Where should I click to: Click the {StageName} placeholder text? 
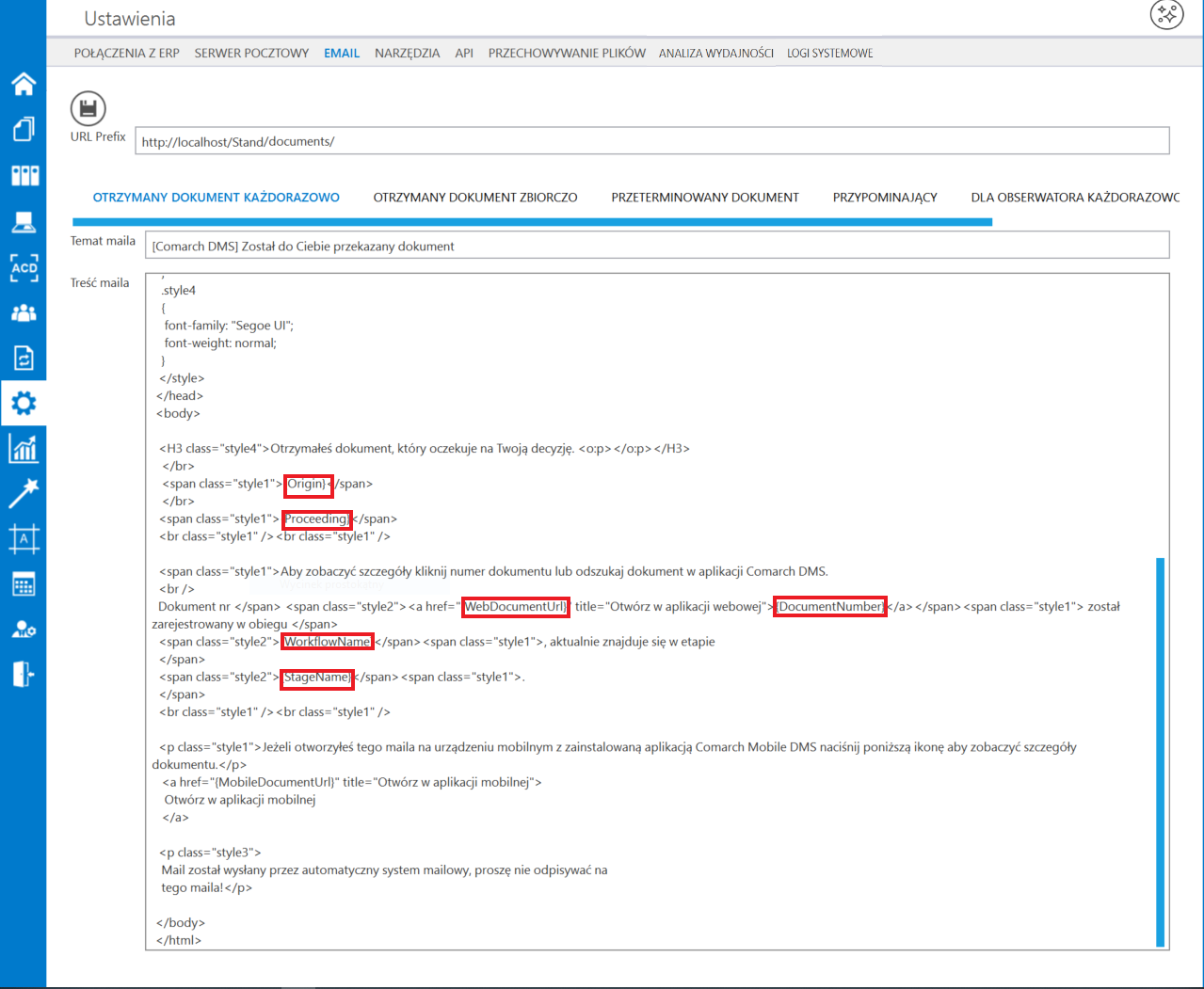pyautogui.click(x=317, y=677)
